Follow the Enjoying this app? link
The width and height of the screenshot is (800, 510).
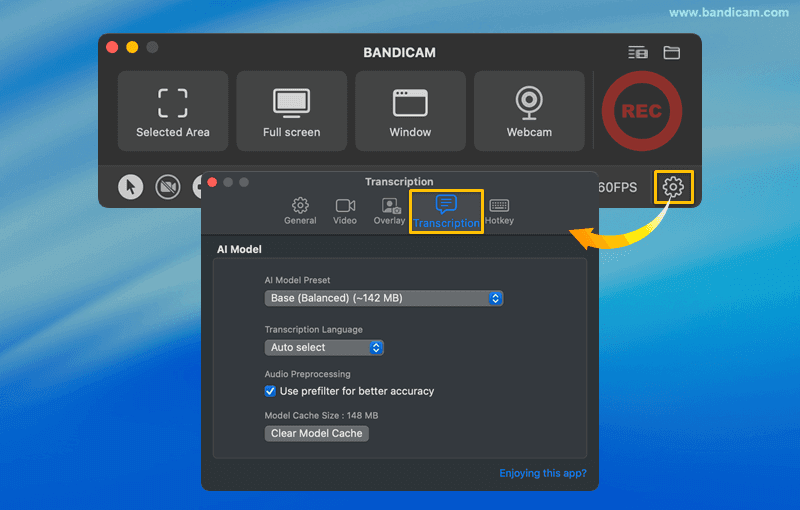click(543, 473)
